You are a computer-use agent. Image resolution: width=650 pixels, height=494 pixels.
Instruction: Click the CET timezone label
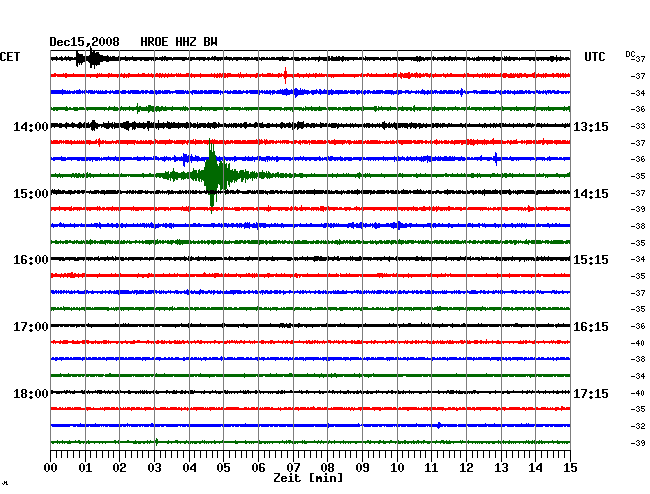click(10, 57)
